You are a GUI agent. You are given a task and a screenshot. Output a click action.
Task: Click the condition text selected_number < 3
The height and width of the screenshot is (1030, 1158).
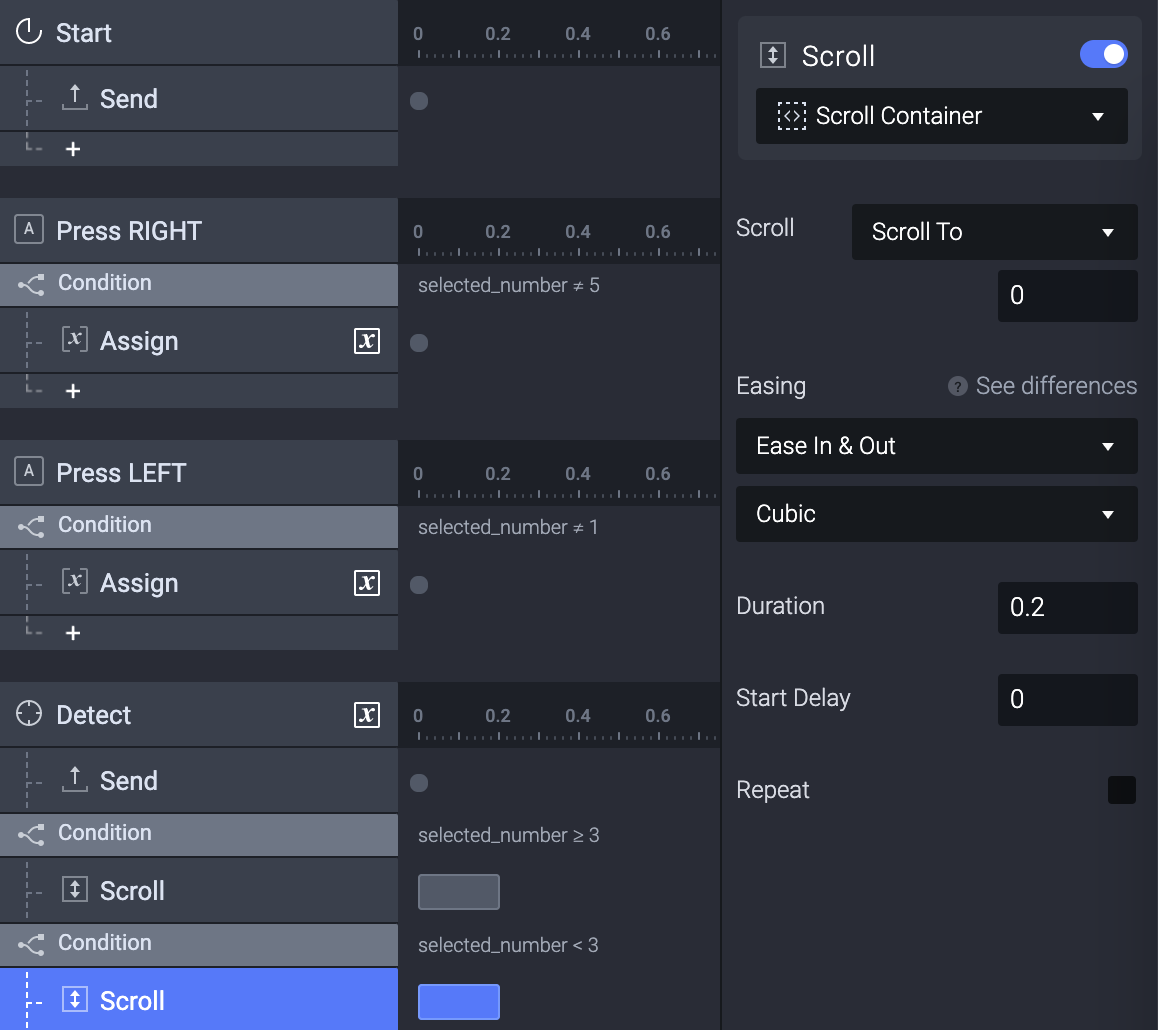coord(507,945)
